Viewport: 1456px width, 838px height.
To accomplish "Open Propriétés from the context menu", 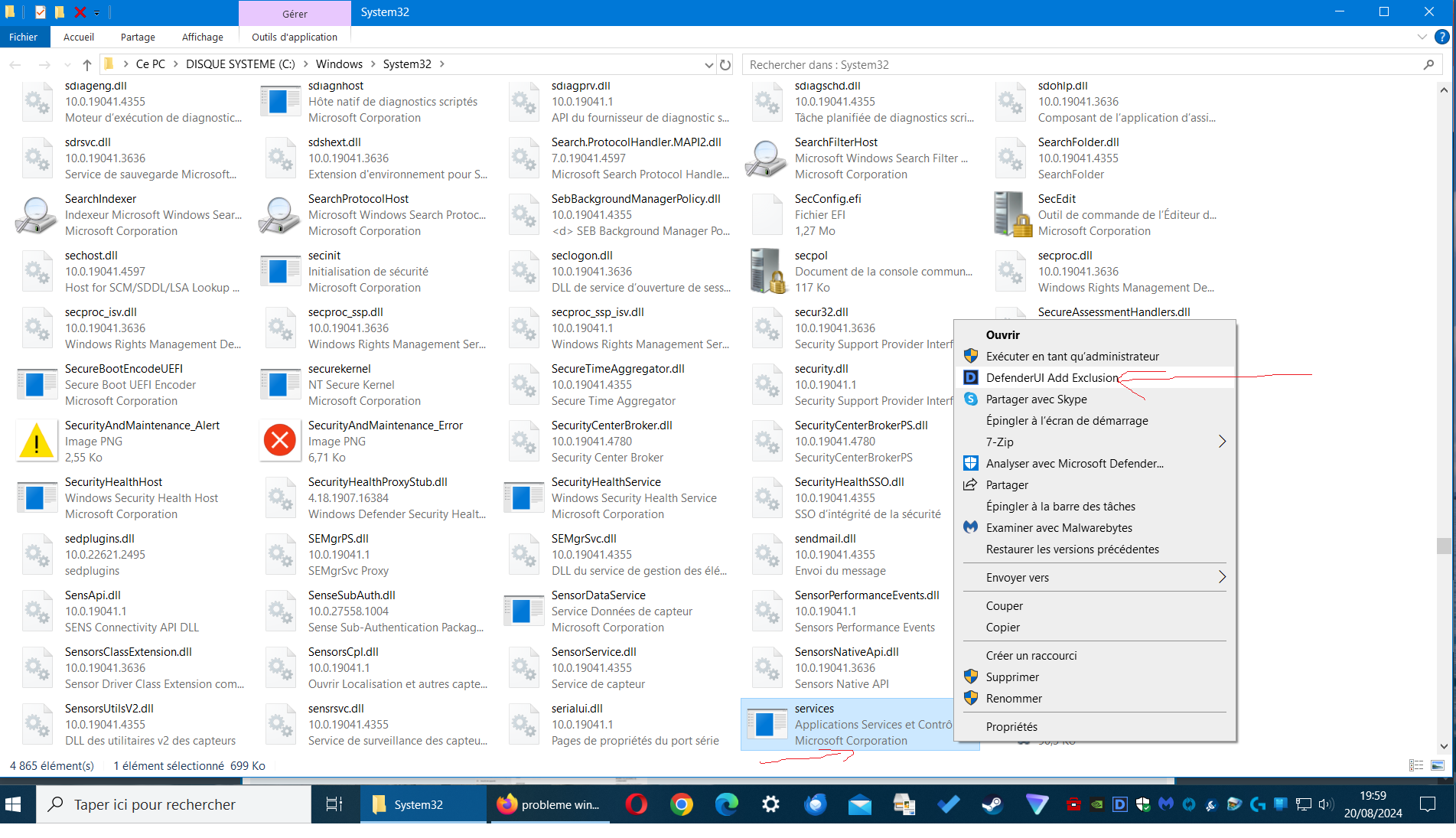I will coord(1095,726).
